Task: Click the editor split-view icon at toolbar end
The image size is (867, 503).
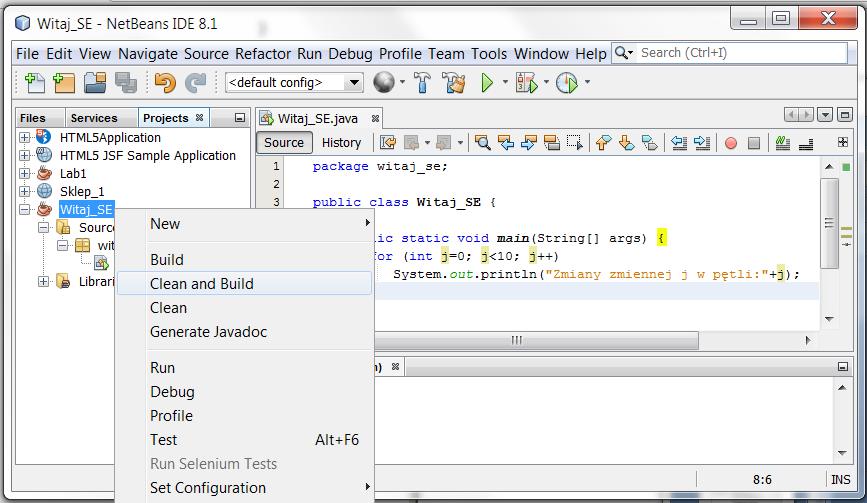Action: pos(843,142)
